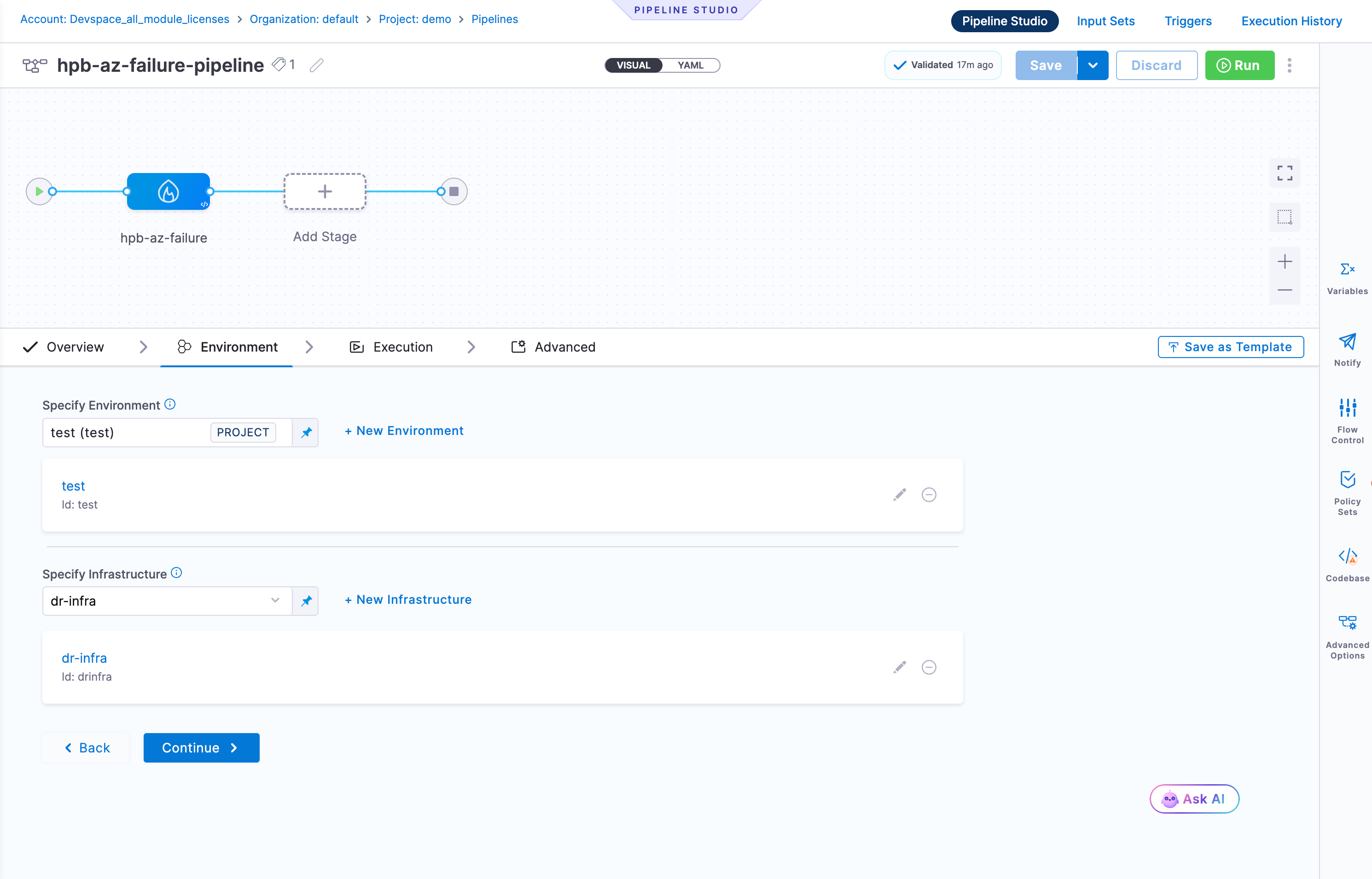Viewport: 1372px width, 879px height.
Task: Toggle the pin beside environment field
Action: point(306,433)
